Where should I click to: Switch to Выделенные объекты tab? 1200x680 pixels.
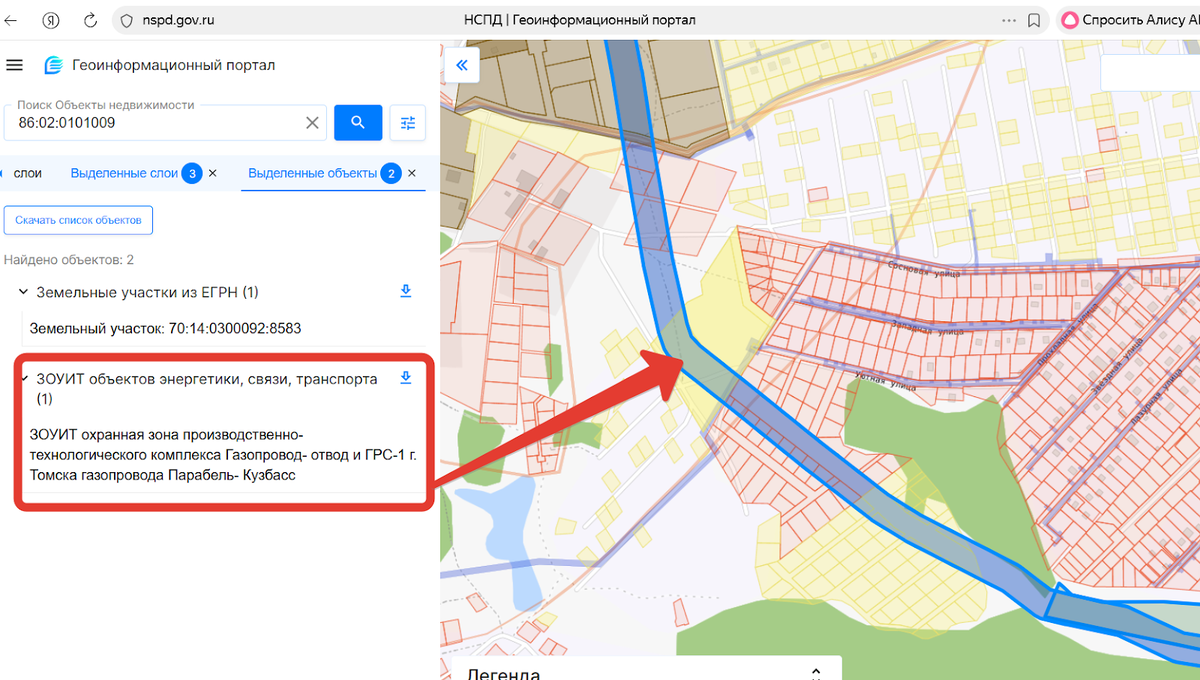pyautogui.click(x=312, y=173)
